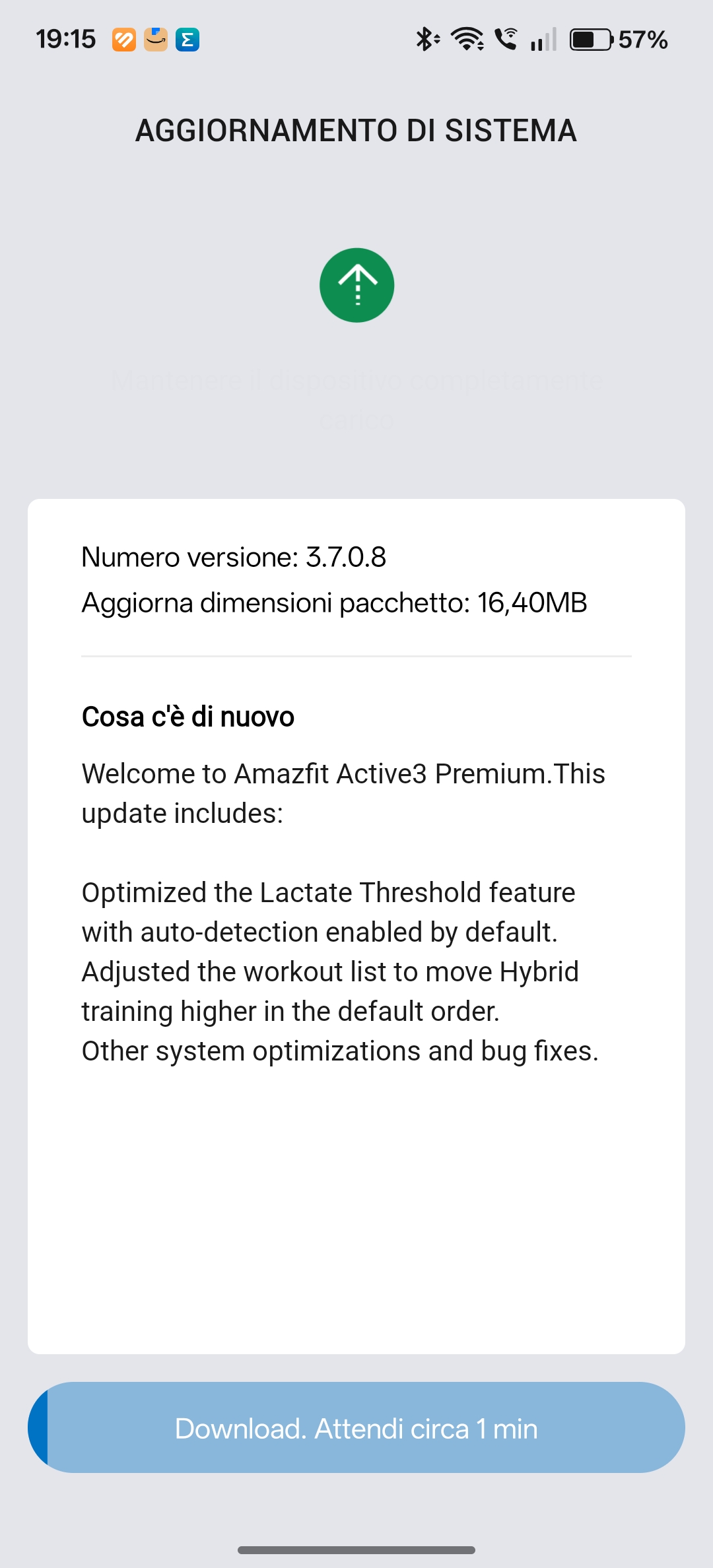The width and height of the screenshot is (713, 1568).
Task: Tap the Numero versione 3.7.0.8 line
Action: [x=234, y=558]
